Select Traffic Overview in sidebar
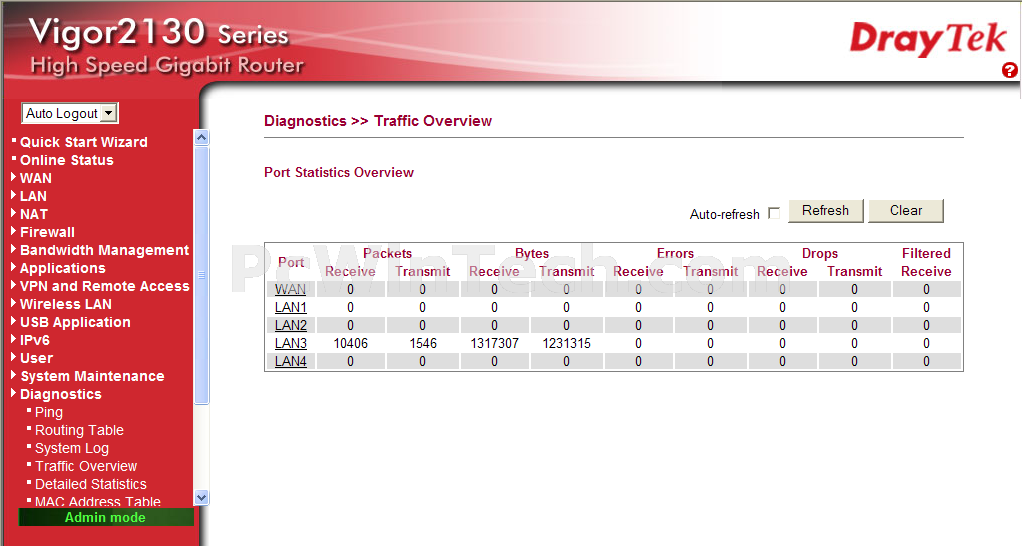The width and height of the screenshot is (1022, 546). (x=86, y=467)
